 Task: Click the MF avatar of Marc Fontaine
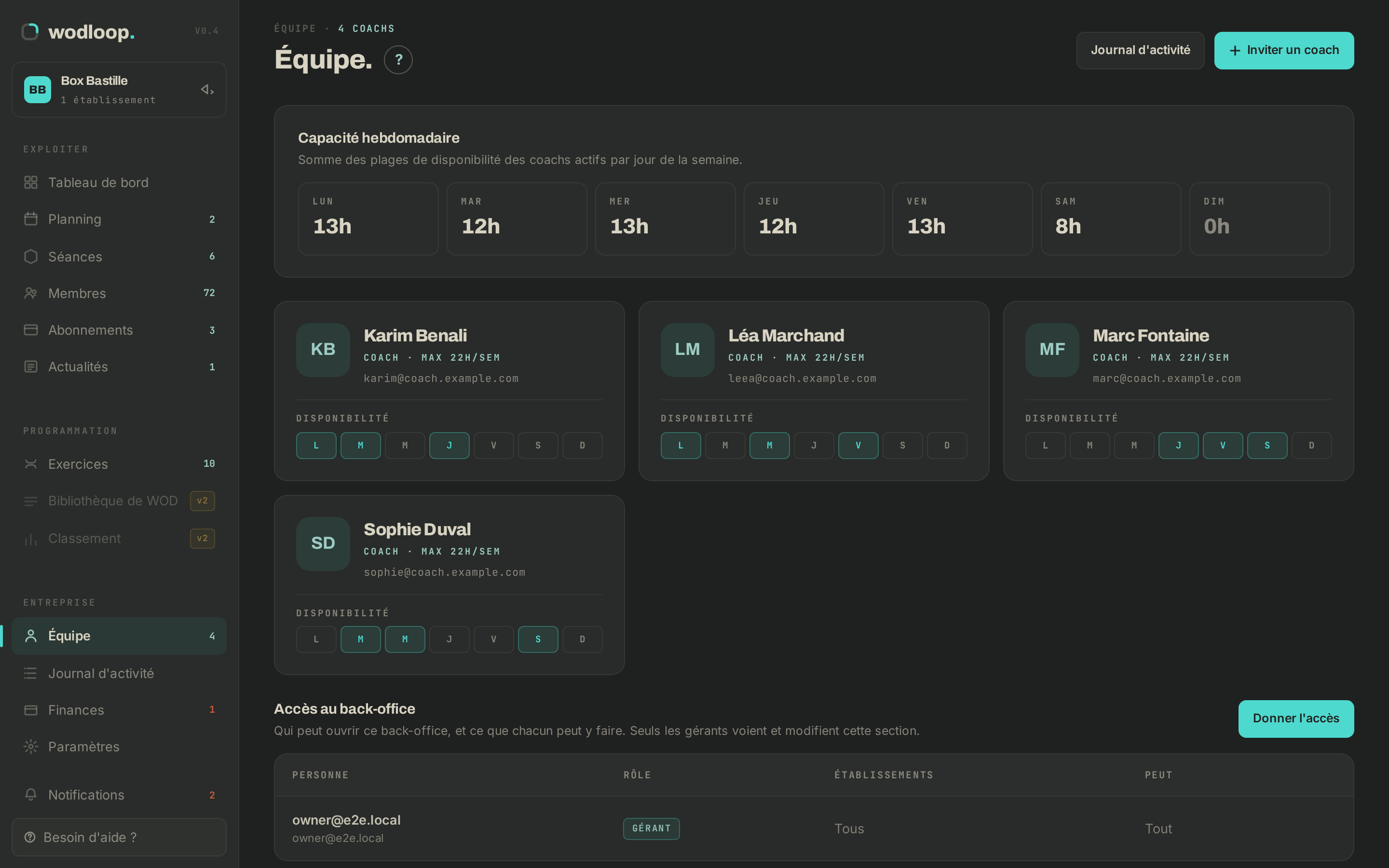click(1052, 350)
